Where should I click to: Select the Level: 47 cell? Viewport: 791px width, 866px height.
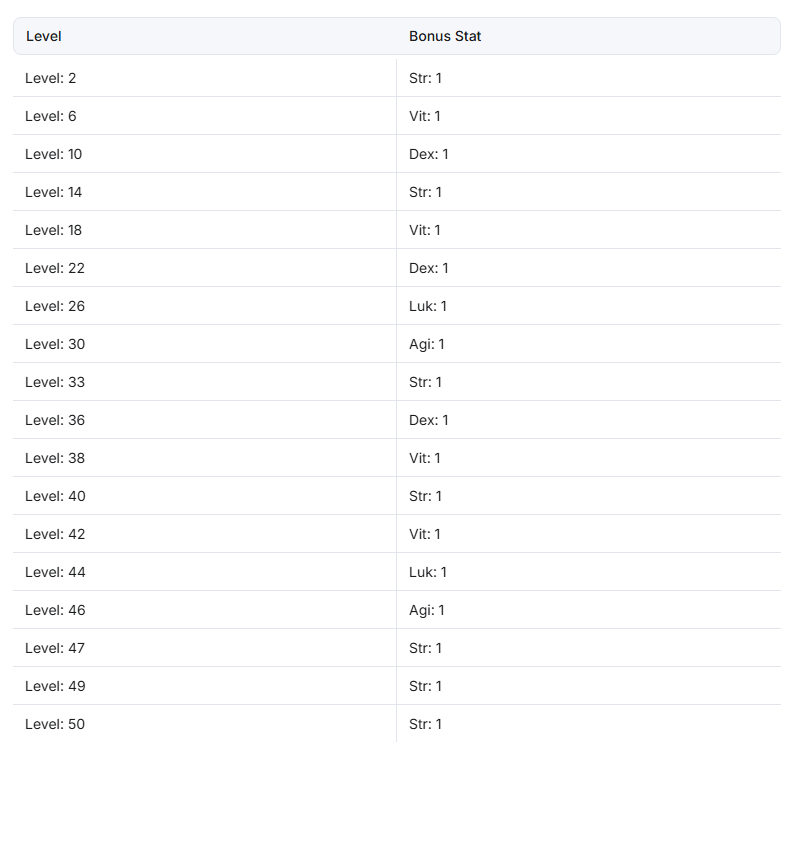(205, 648)
